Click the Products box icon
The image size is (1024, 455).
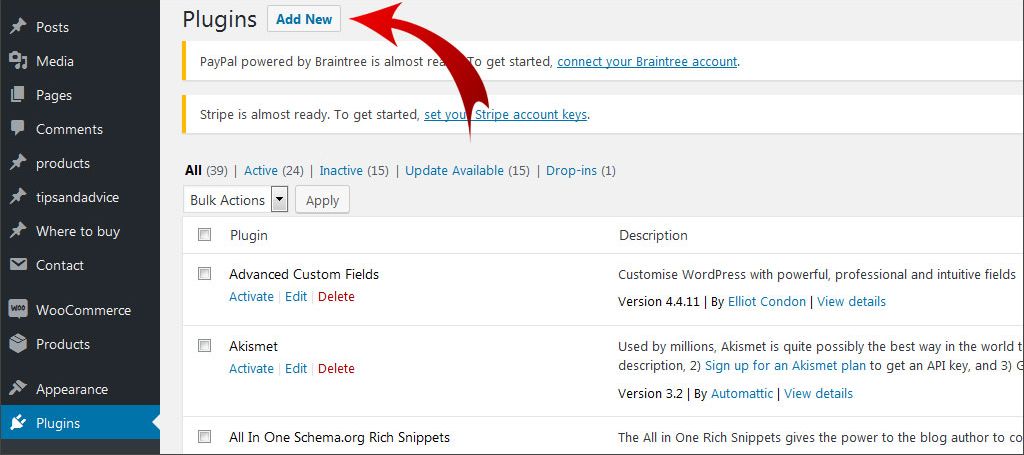[17, 344]
